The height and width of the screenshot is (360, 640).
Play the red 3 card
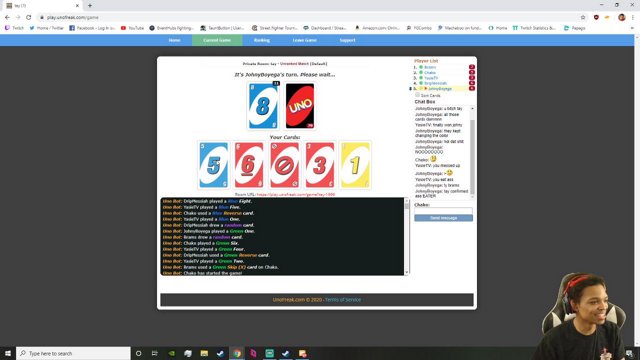(x=320, y=165)
